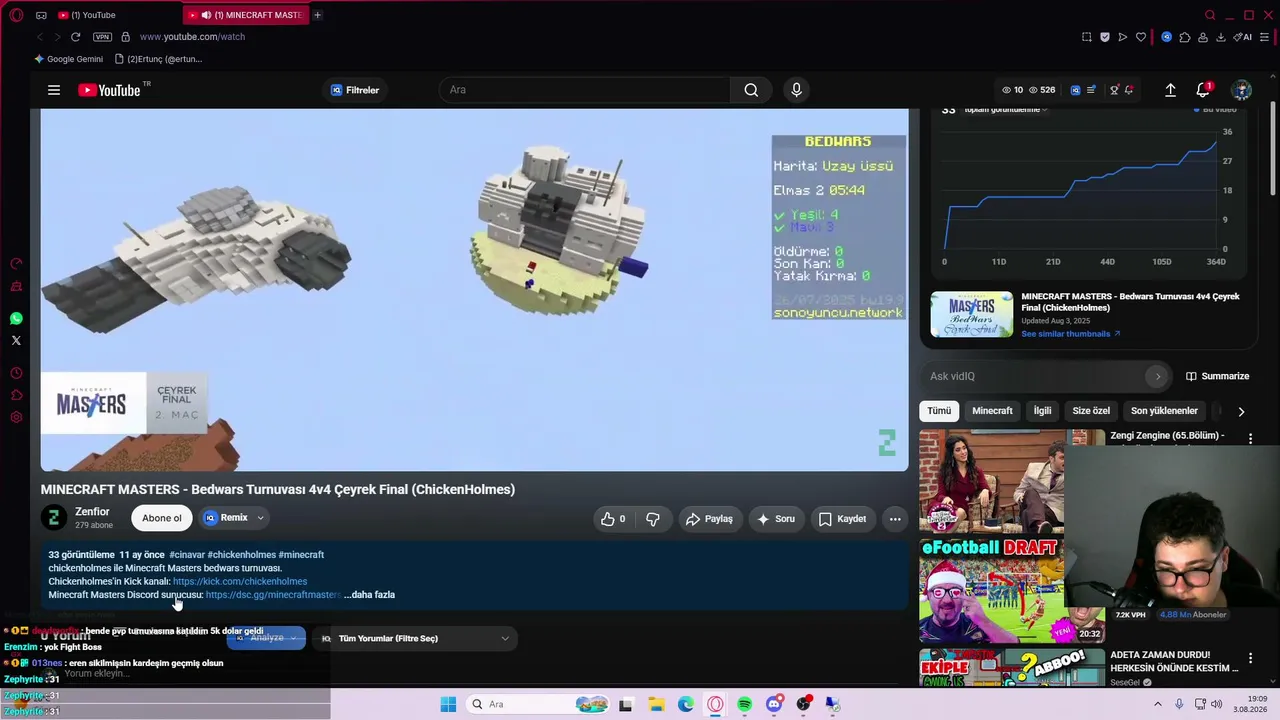1280x720 pixels.
Task: Click the system tray volume icon
Action: pyautogui.click(x=1217, y=704)
